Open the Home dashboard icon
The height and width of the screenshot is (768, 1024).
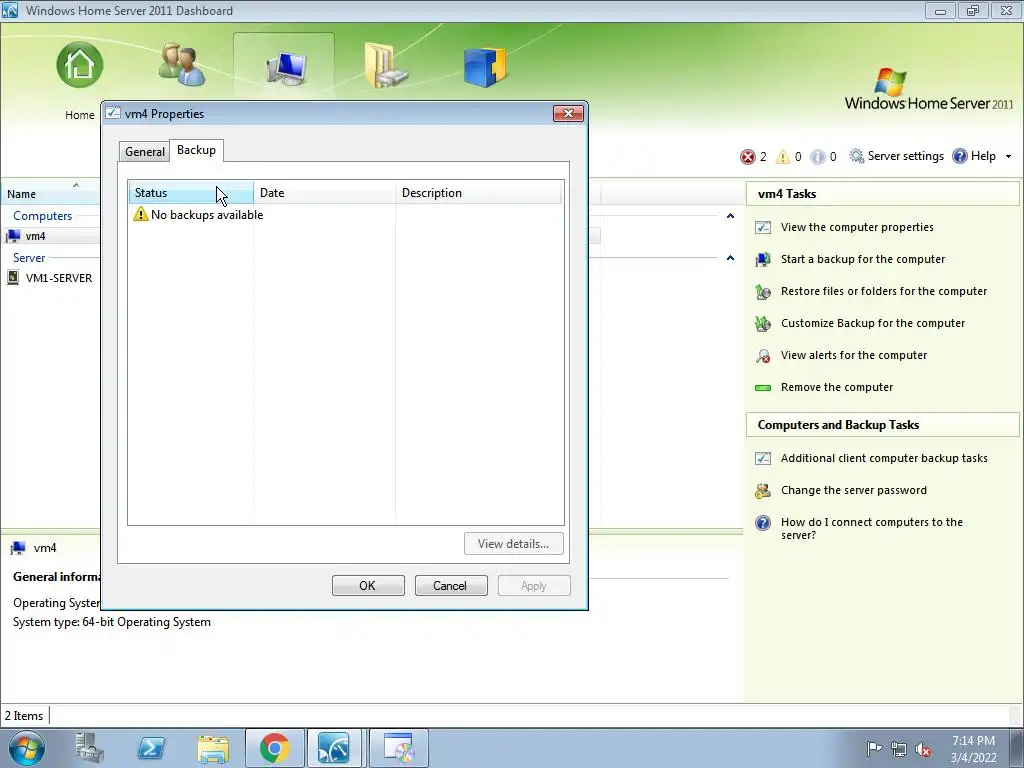[x=80, y=65]
